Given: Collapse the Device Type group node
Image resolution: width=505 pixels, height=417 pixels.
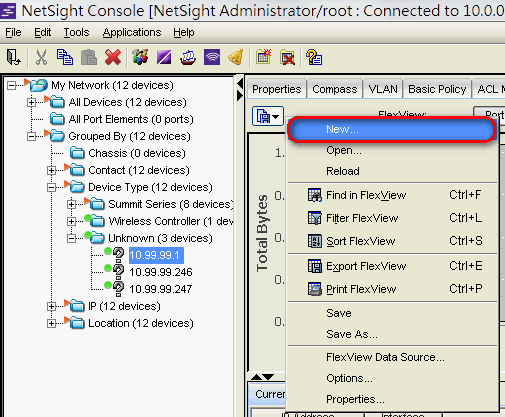Looking at the screenshot, I should tap(51, 187).
